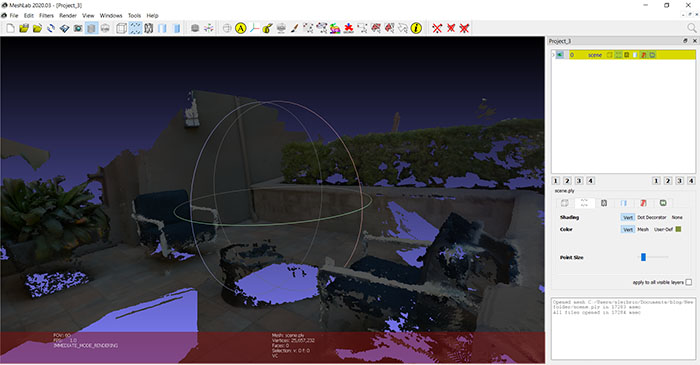Toggle scene layer bounding box icon
Image resolution: width=700 pixels, height=365 pixels.
tap(609, 55)
